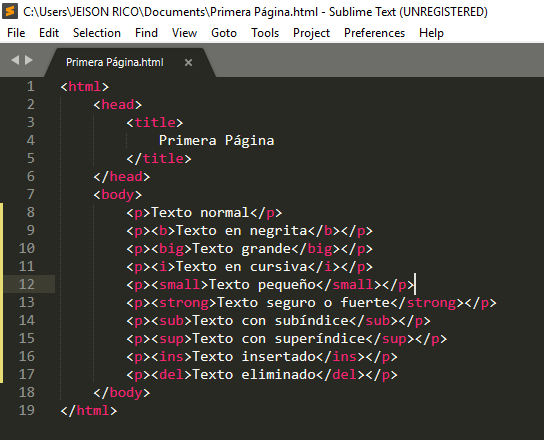The image size is (544, 440).
Task: Click the closing sup tag on line 15
Action: 390,339
